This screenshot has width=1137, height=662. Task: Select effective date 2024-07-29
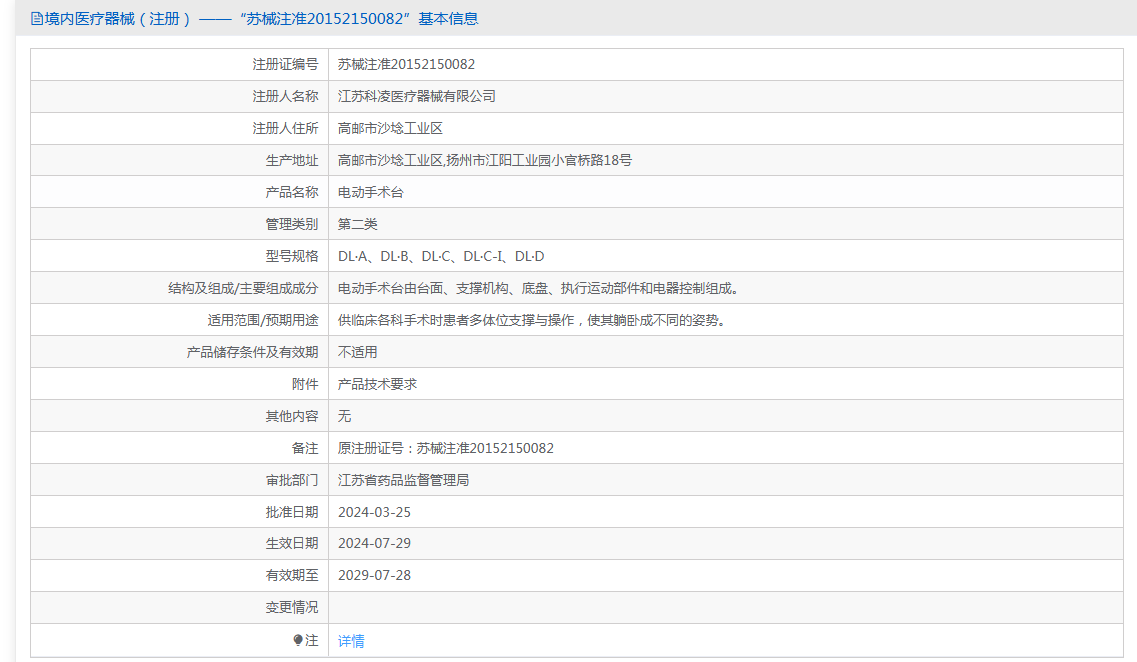point(374,543)
